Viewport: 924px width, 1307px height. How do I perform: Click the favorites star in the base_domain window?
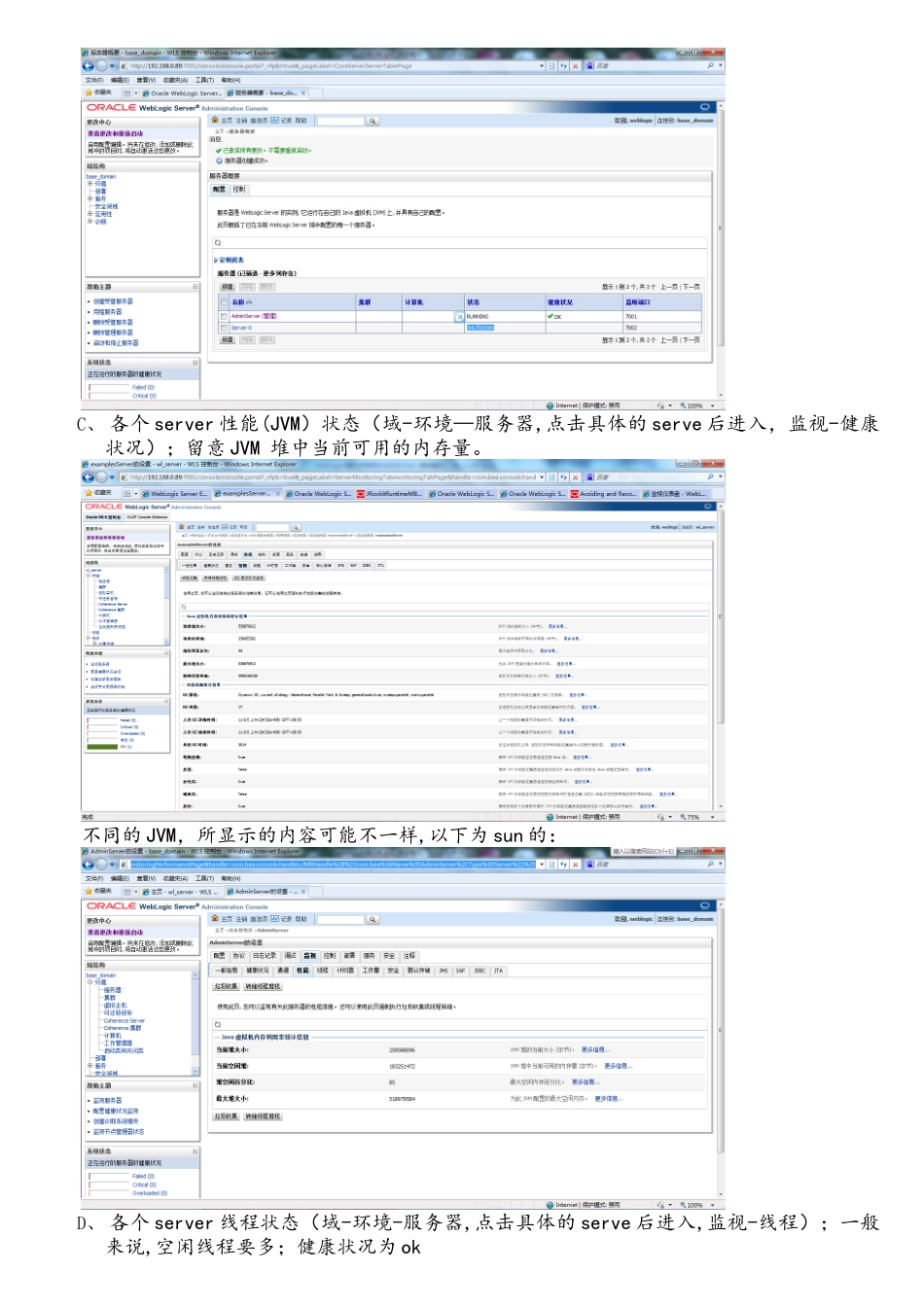[89, 93]
